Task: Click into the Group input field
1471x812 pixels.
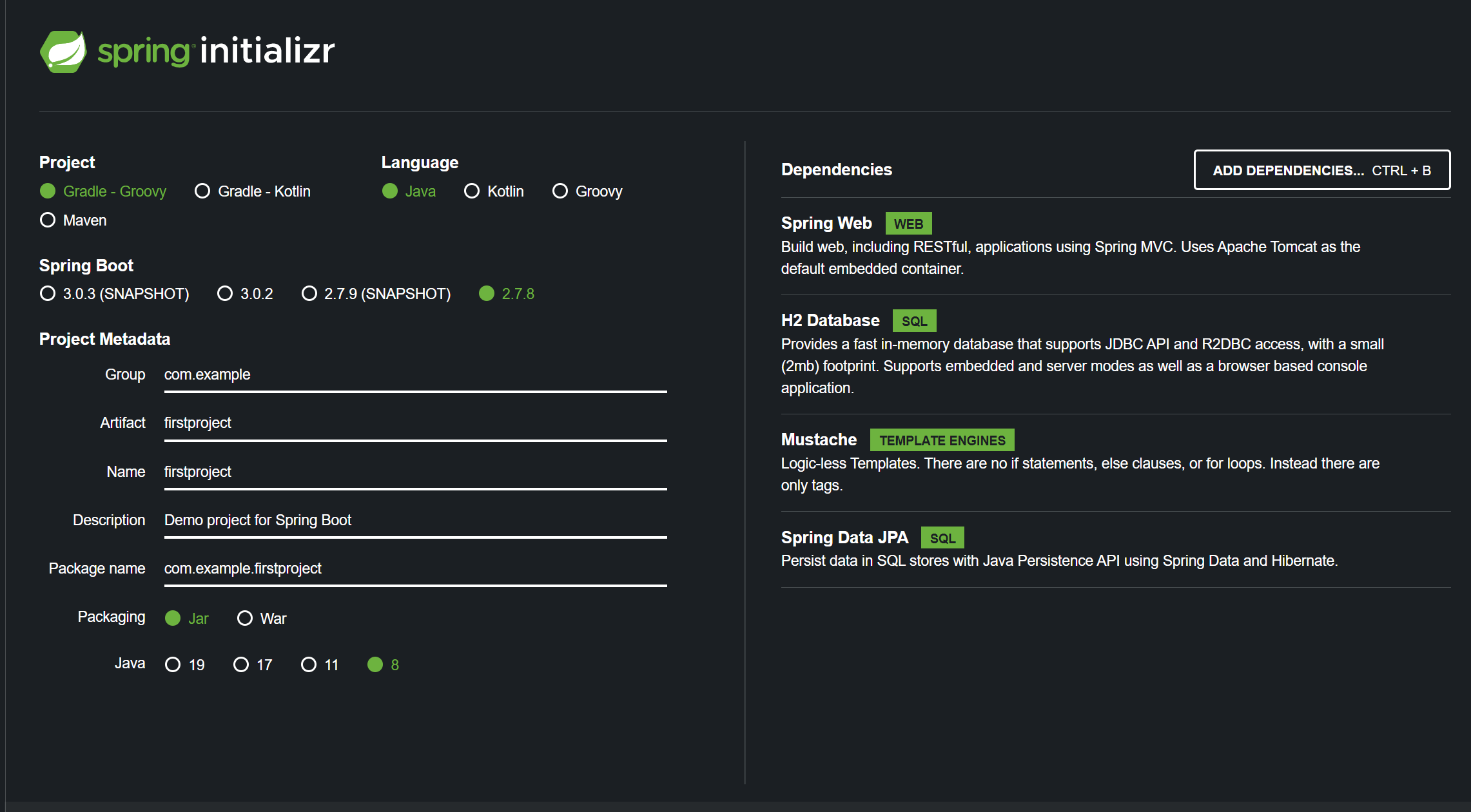Action: [415, 375]
